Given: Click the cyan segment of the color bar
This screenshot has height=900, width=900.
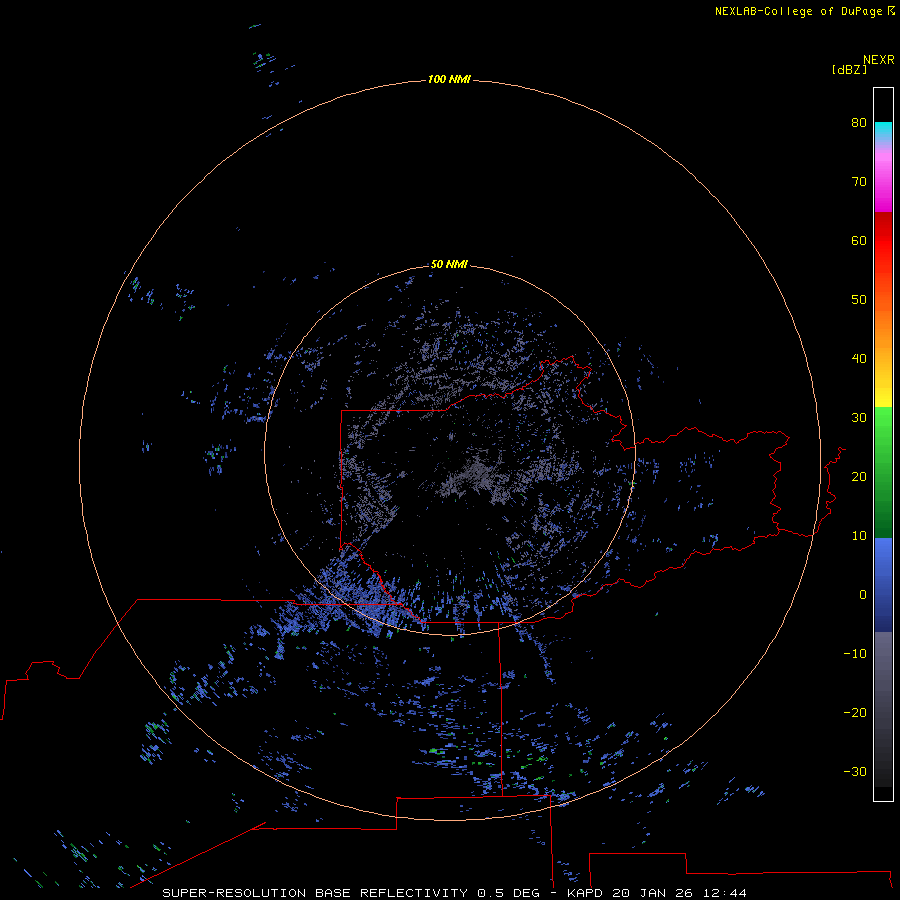Looking at the screenshot, I should coord(883,131).
